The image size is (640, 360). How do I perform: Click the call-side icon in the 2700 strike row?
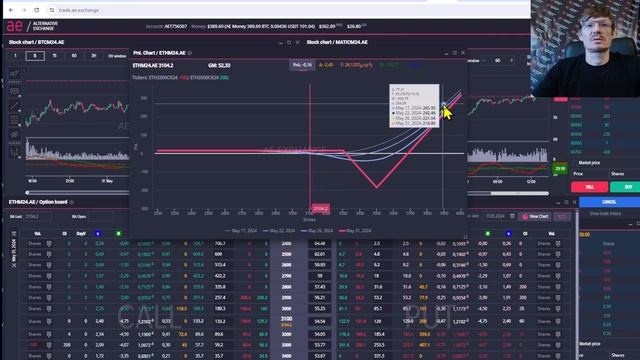[49, 276]
